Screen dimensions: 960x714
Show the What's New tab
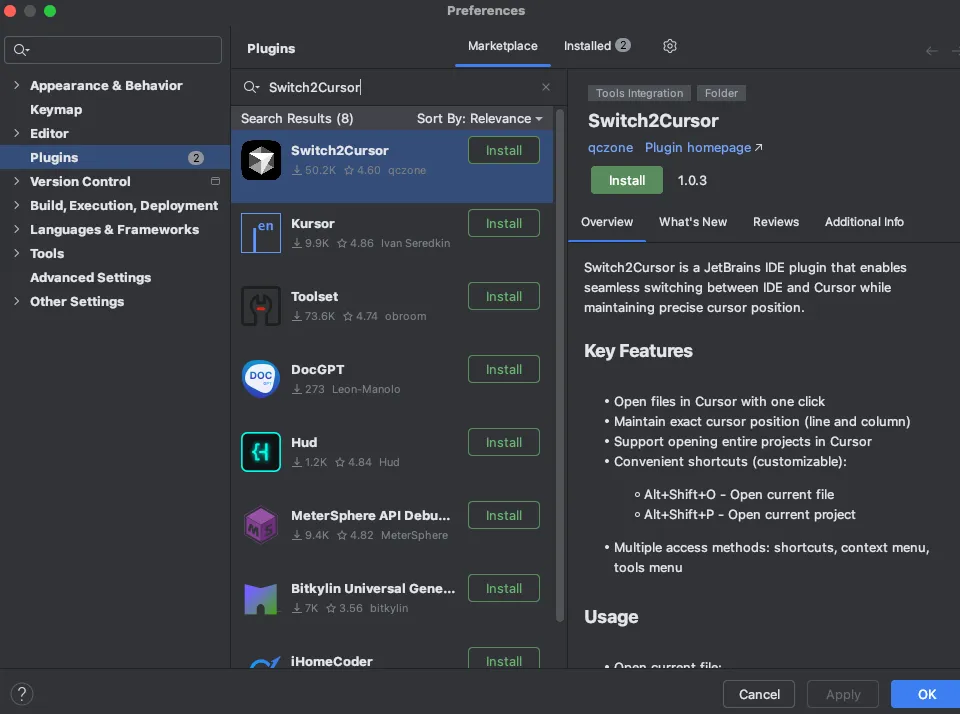tap(693, 222)
